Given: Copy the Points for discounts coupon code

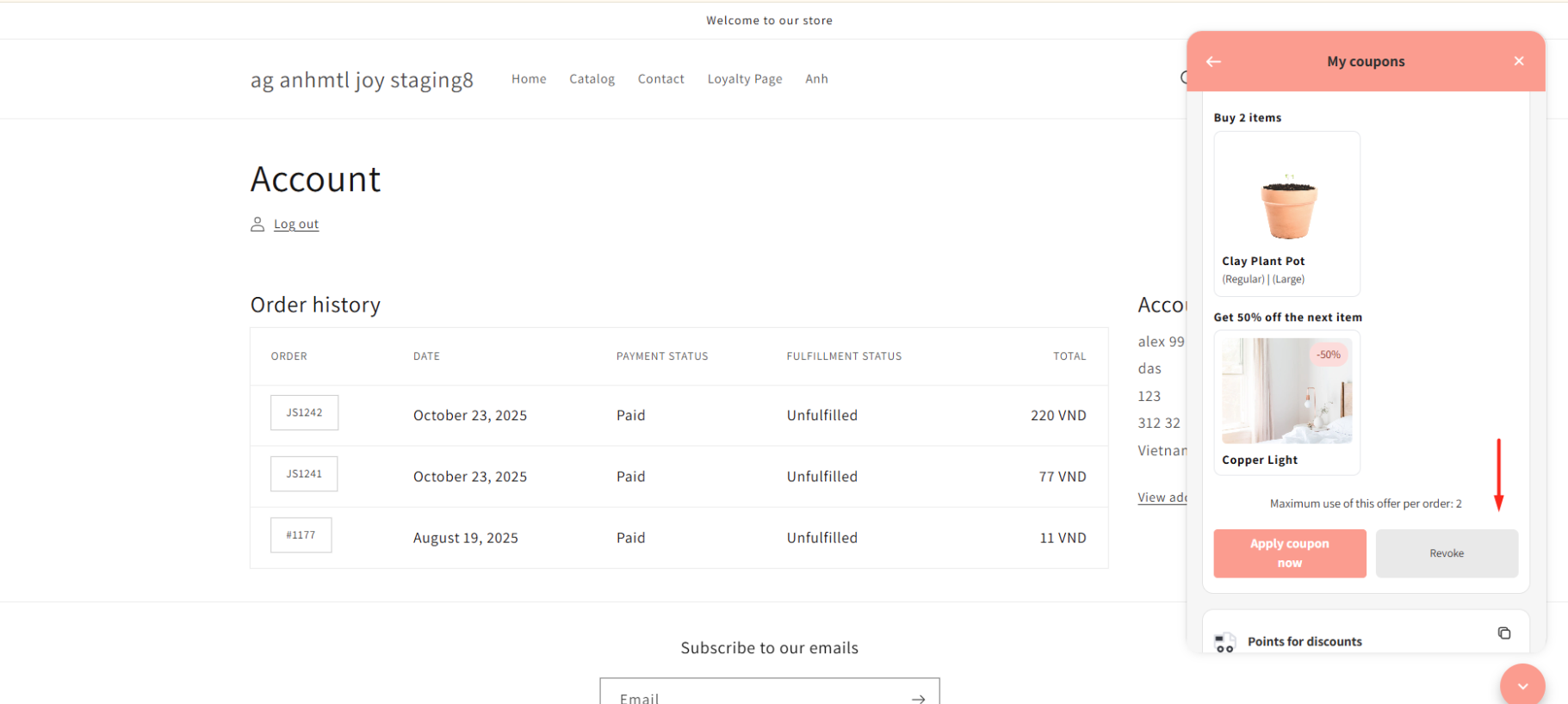Looking at the screenshot, I should (x=1503, y=633).
